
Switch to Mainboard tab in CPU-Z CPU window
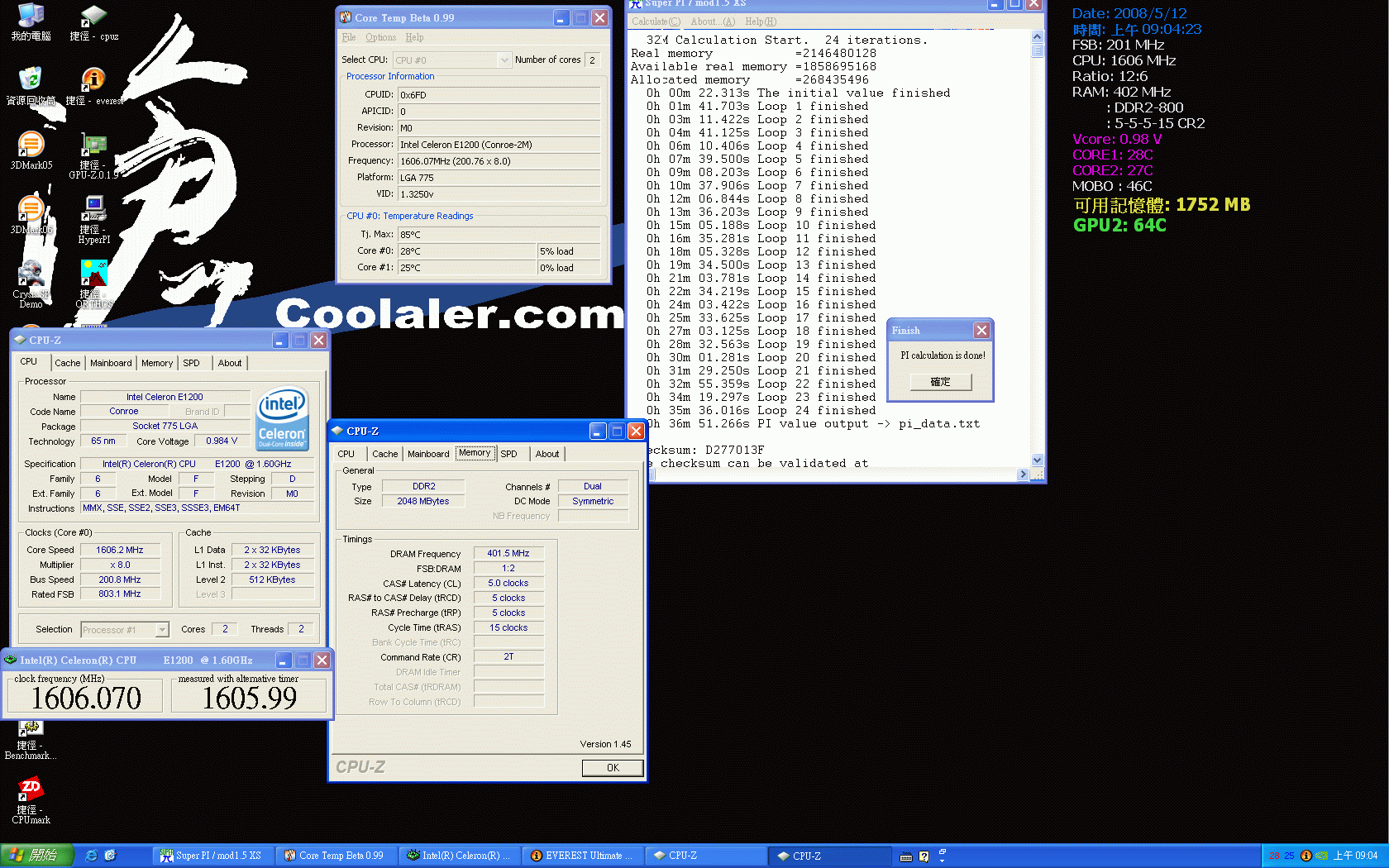(x=111, y=363)
